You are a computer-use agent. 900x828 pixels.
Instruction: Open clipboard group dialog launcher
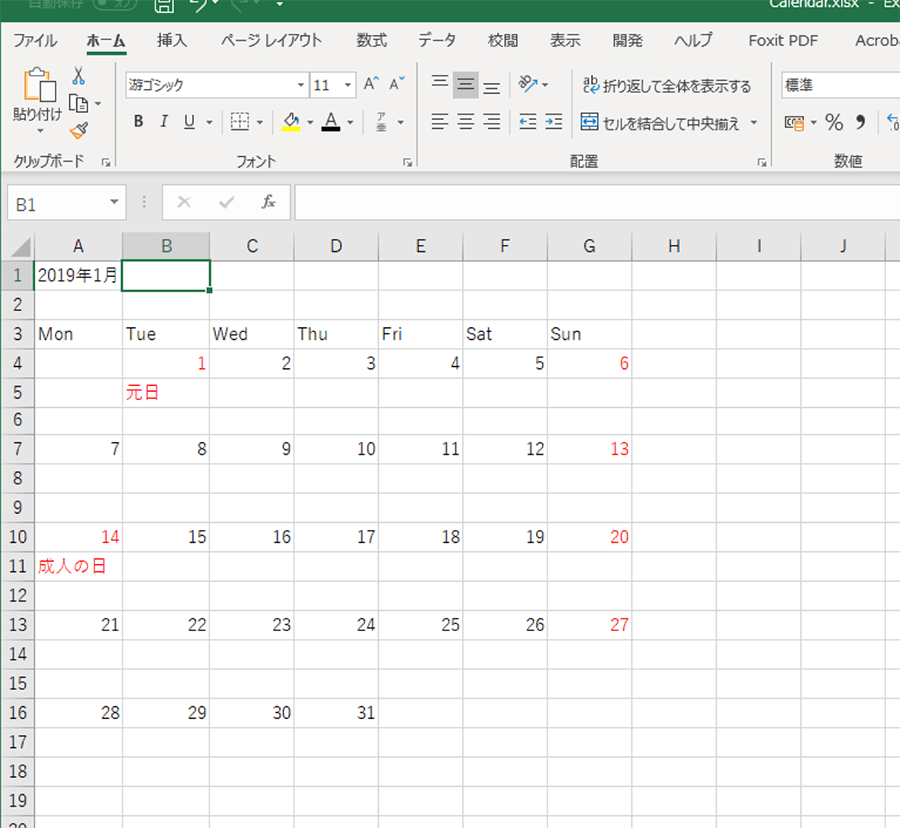106,162
